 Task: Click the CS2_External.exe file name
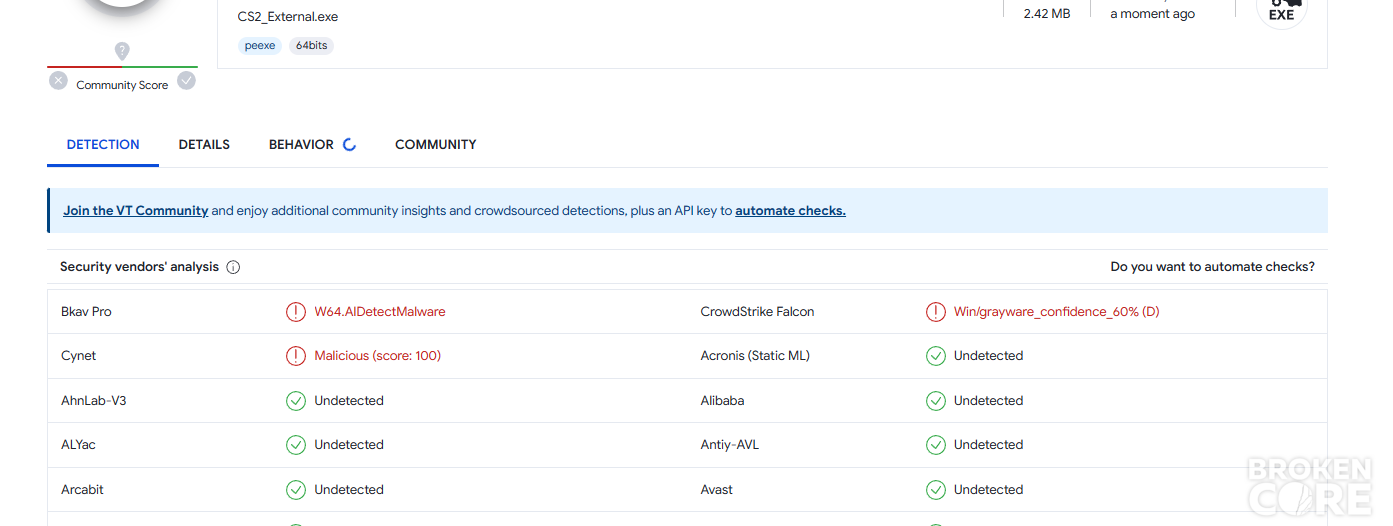[x=288, y=17]
